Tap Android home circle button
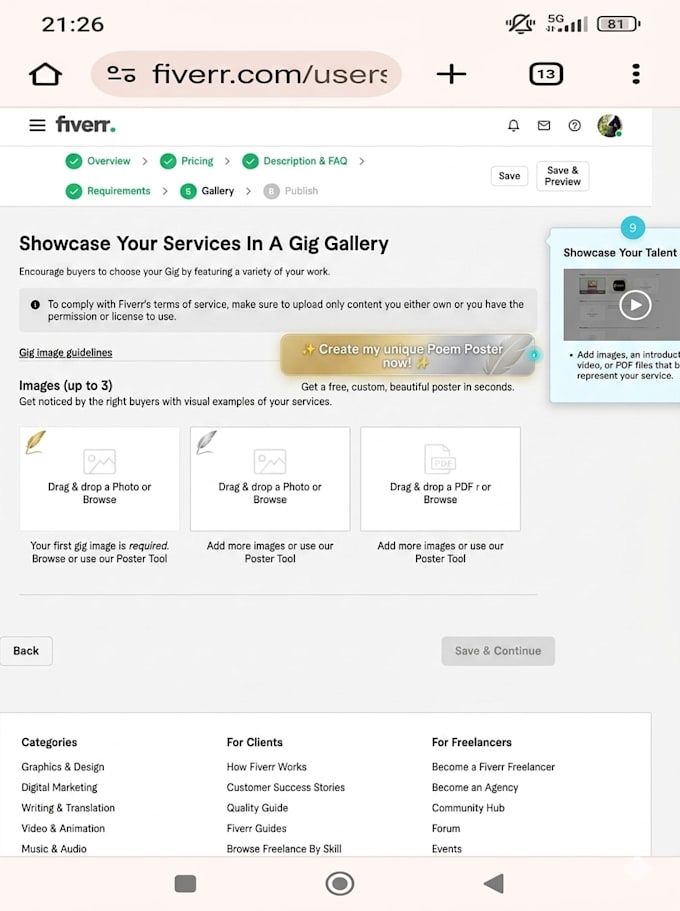 pyautogui.click(x=339, y=884)
